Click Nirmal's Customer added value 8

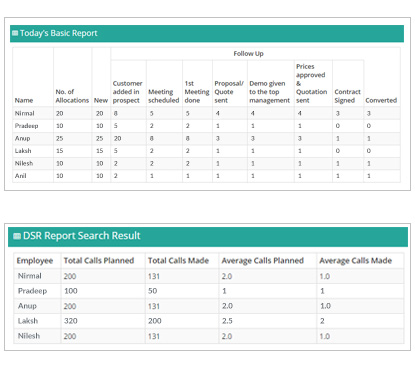pos(115,113)
